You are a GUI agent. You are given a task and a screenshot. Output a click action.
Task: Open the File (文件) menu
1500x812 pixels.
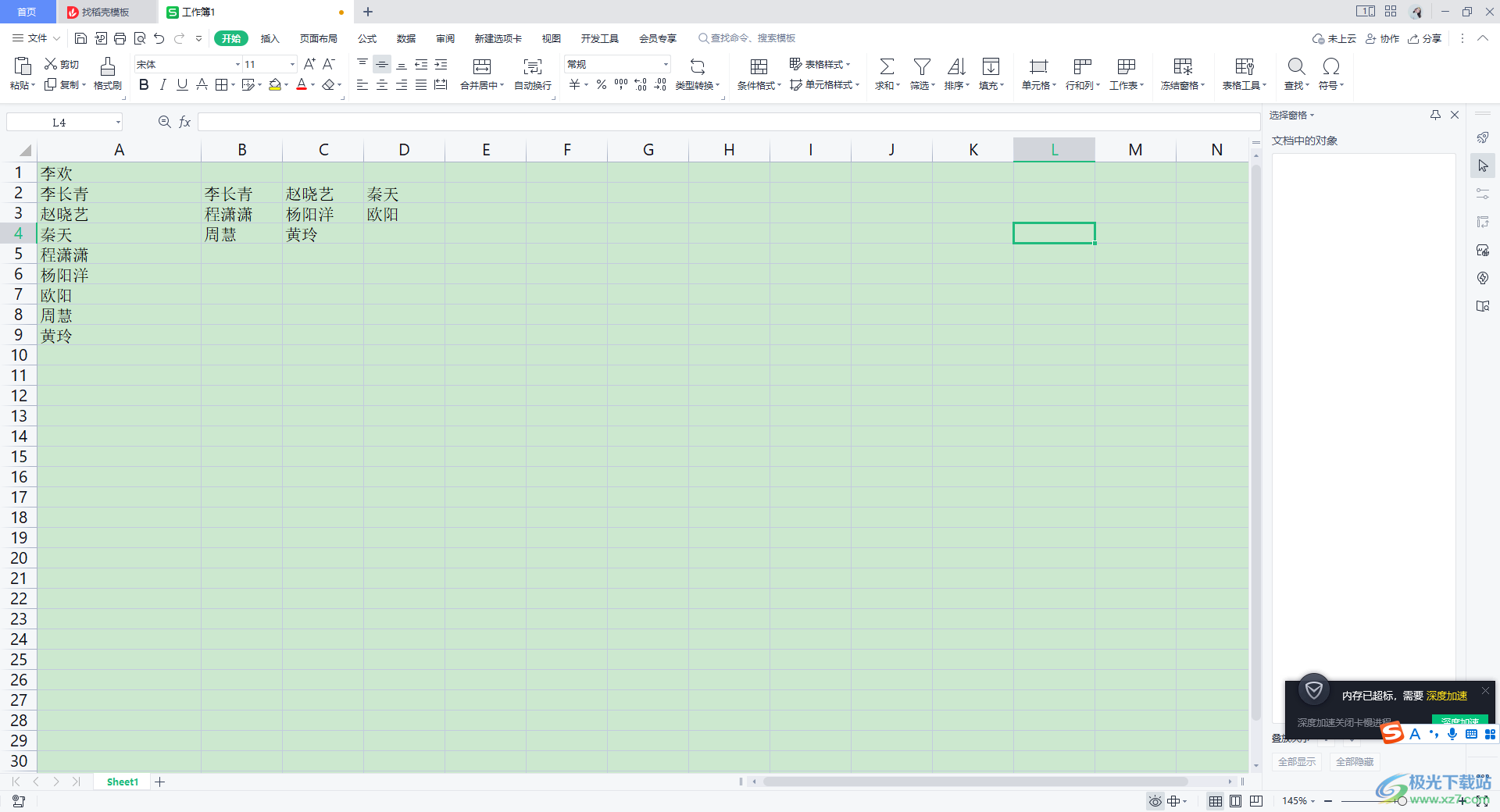(x=36, y=38)
